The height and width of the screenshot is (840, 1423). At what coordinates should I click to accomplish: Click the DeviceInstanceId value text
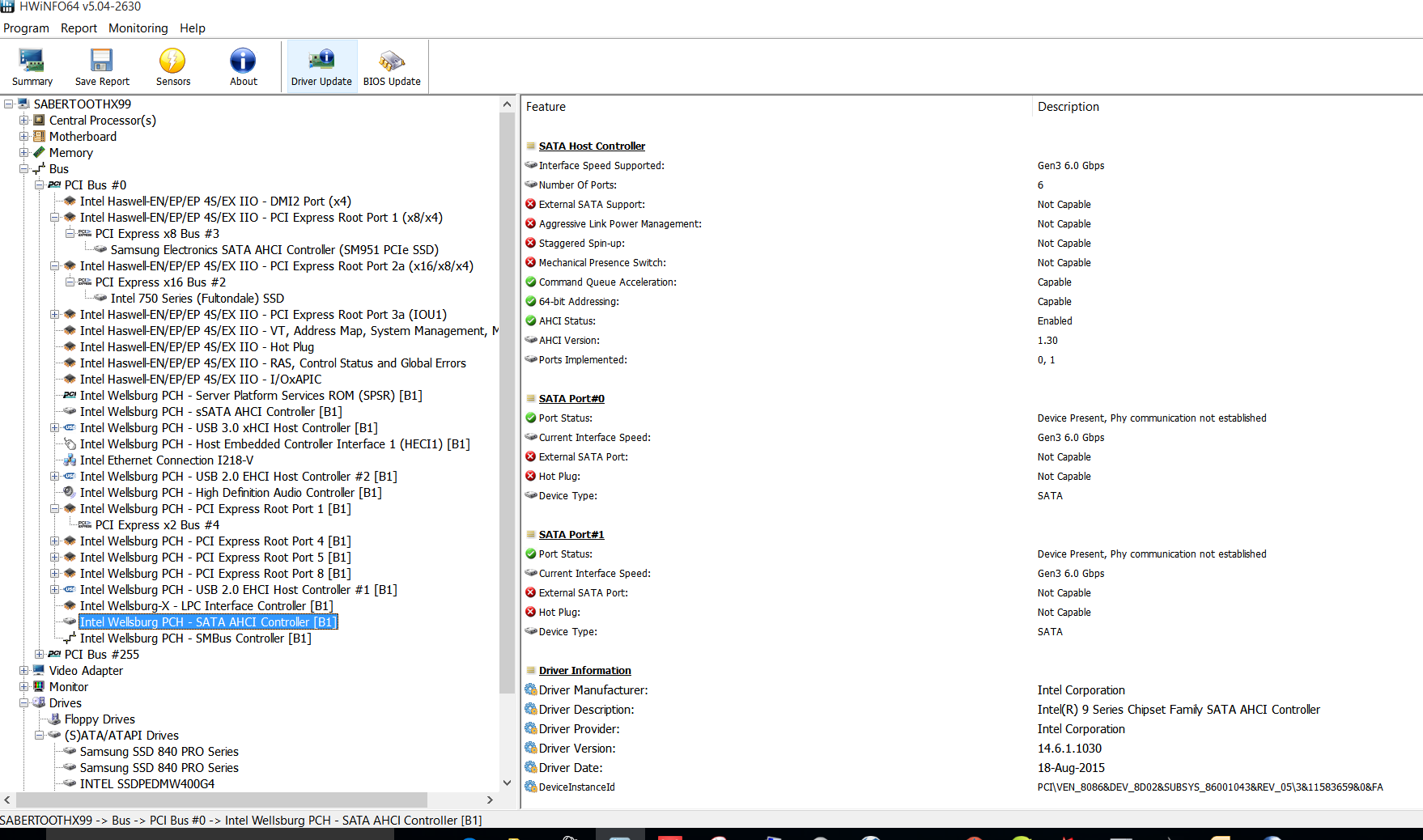click(x=1210, y=787)
